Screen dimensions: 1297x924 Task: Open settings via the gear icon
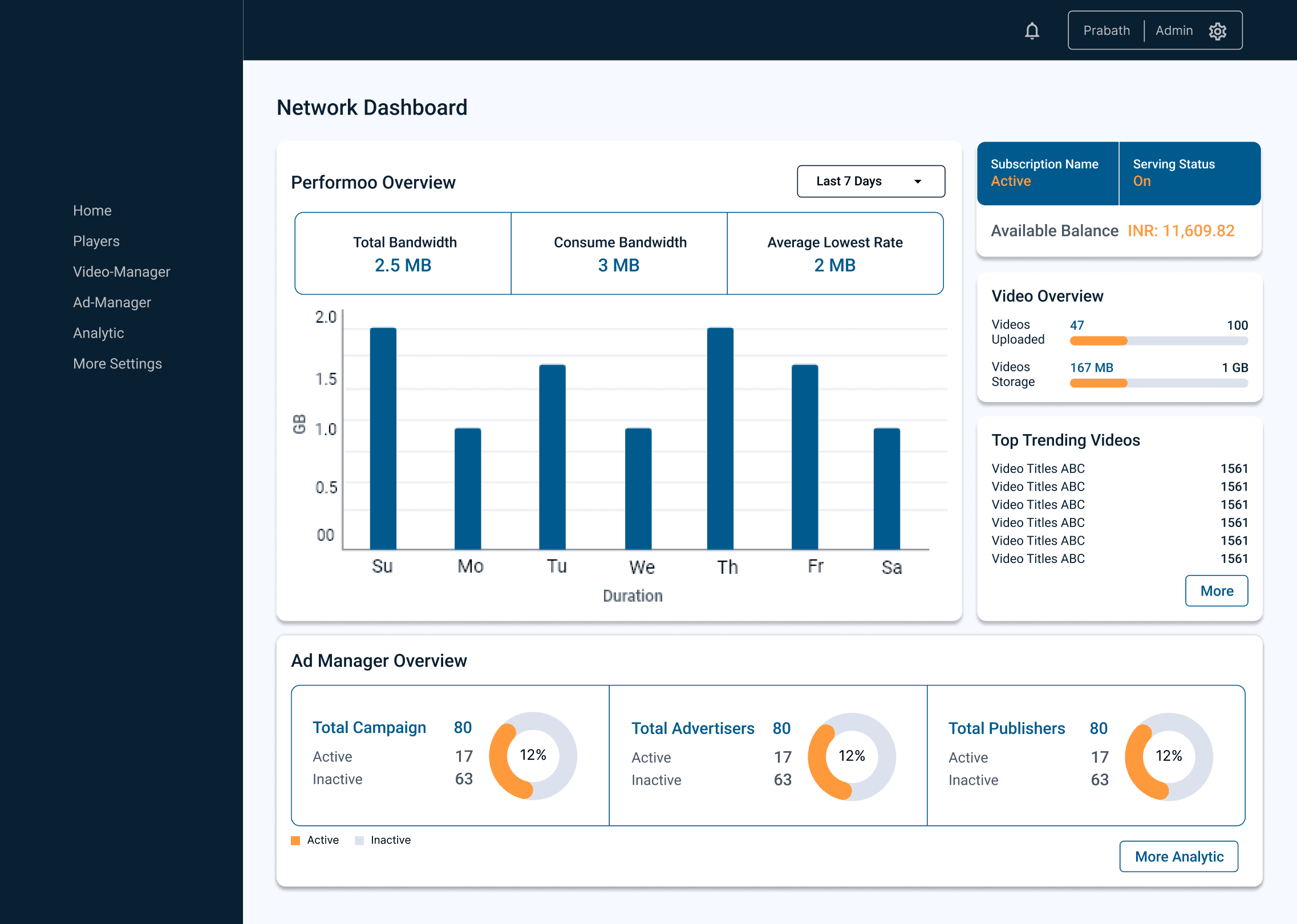[1217, 31]
